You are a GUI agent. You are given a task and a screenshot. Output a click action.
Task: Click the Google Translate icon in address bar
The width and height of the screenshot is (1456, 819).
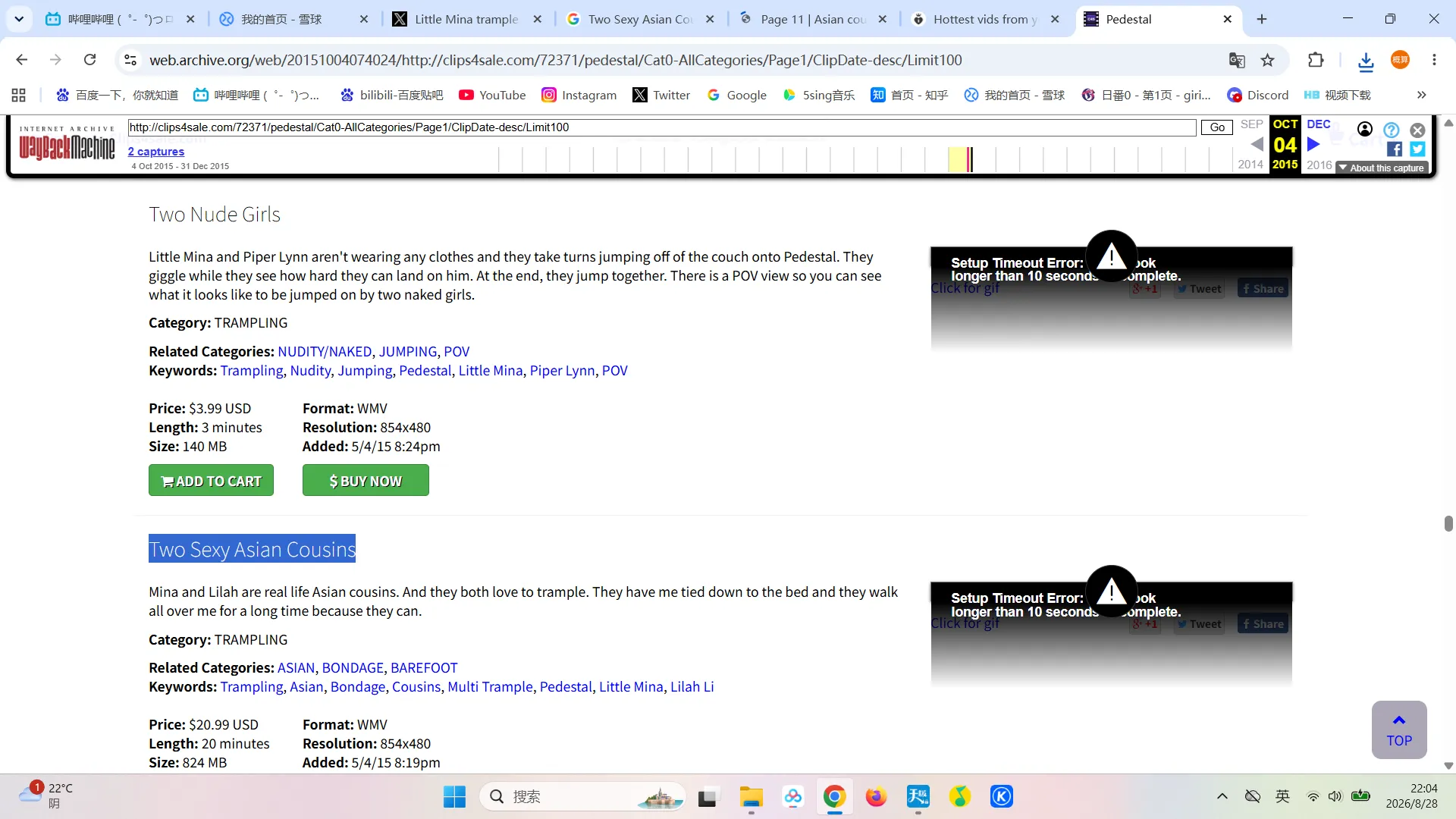click(x=1237, y=60)
